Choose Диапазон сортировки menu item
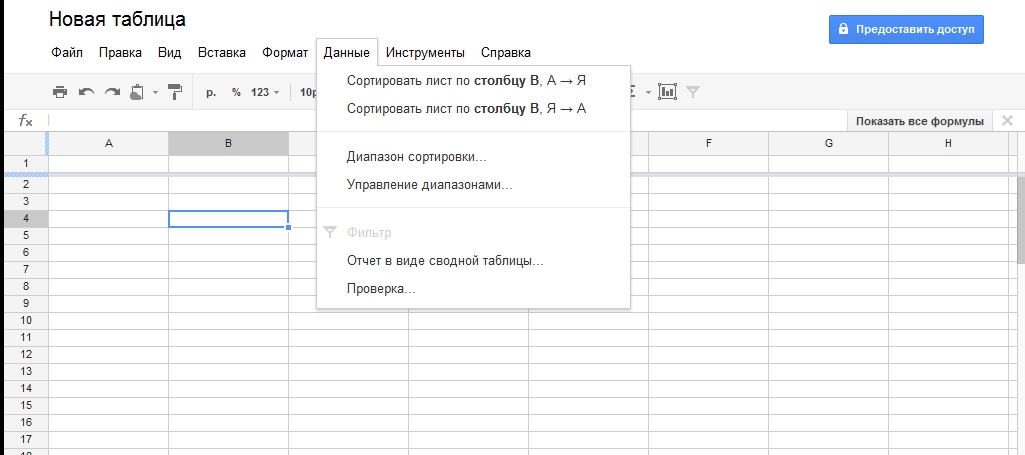 point(416,157)
